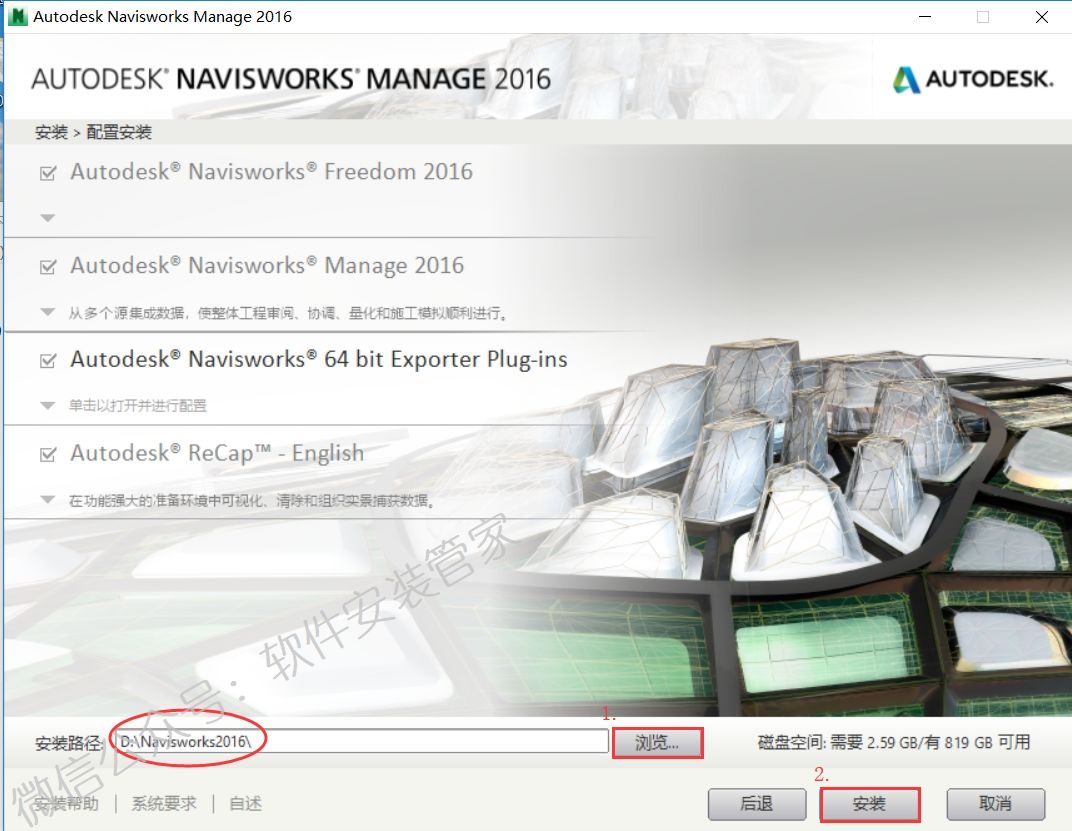Click the Navisworks app icon in title bar

17,16
